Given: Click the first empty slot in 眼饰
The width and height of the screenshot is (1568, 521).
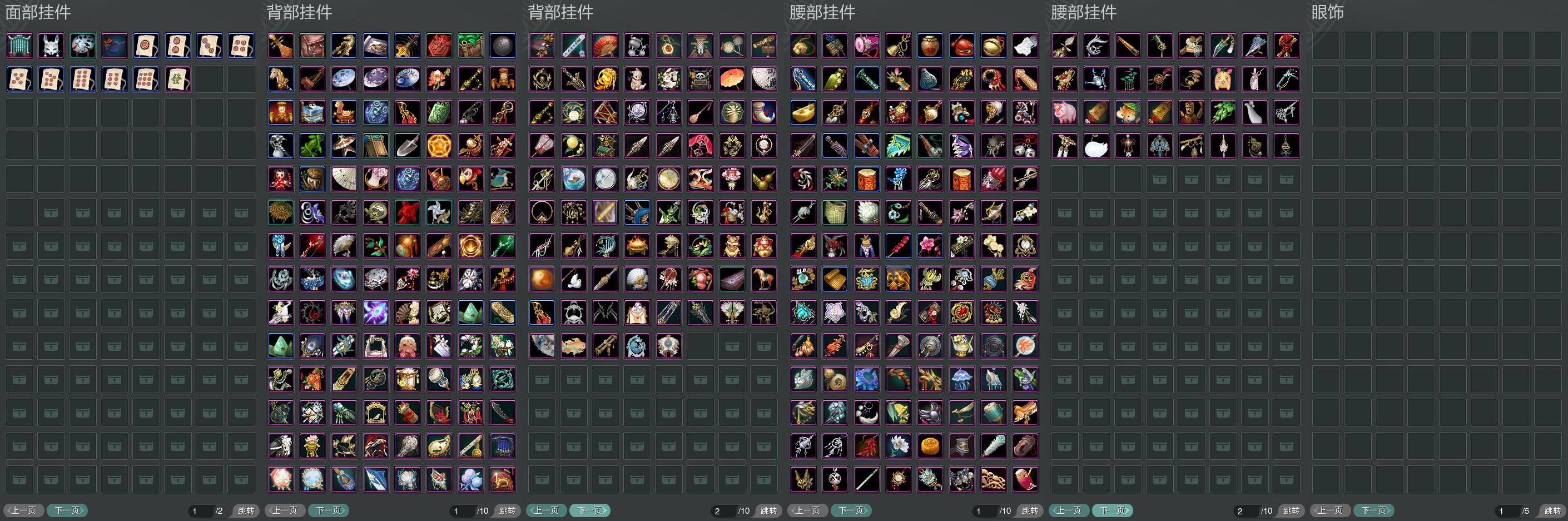Looking at the screenshot, I should tap(1326, 46).
